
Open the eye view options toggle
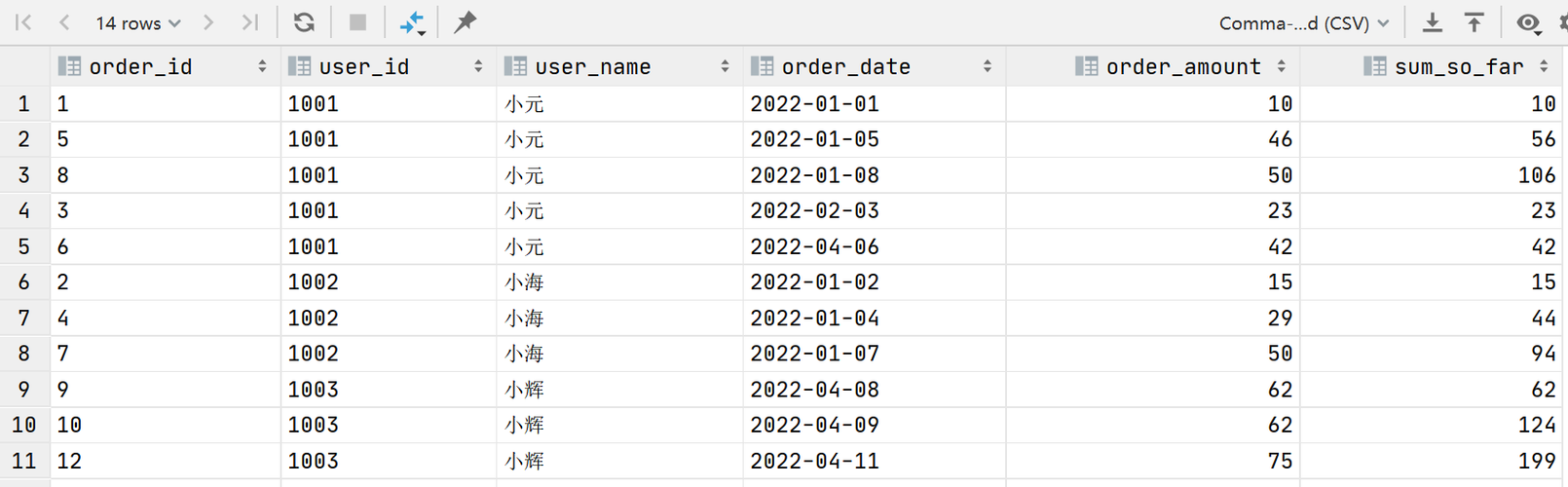click(1528, 23)
